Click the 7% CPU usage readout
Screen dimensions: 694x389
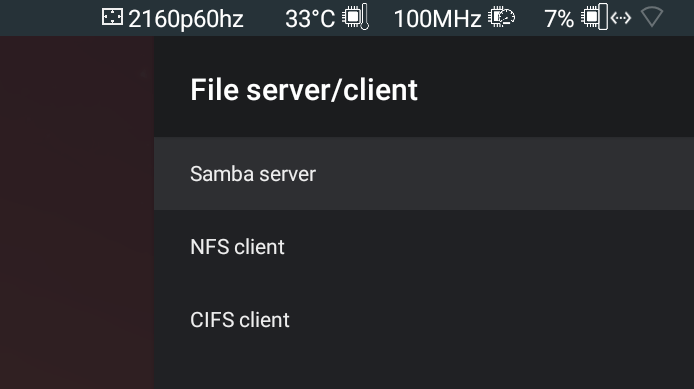559,19
